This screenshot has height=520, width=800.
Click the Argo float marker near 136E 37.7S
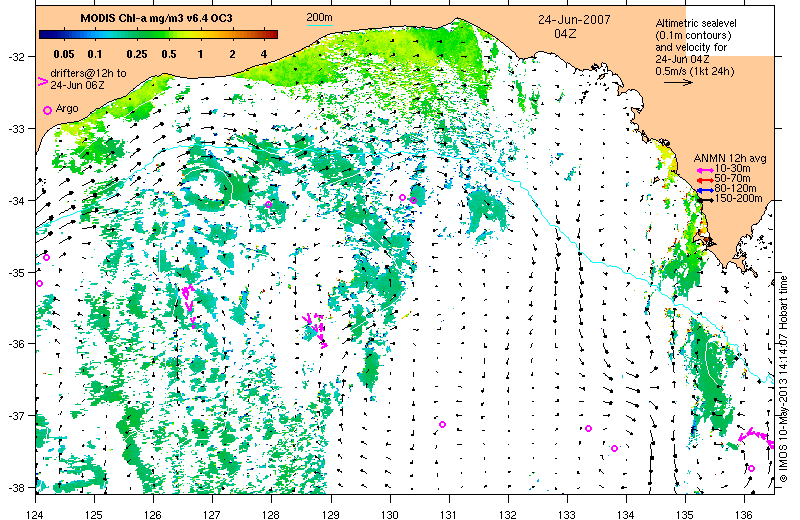[751, 468]
